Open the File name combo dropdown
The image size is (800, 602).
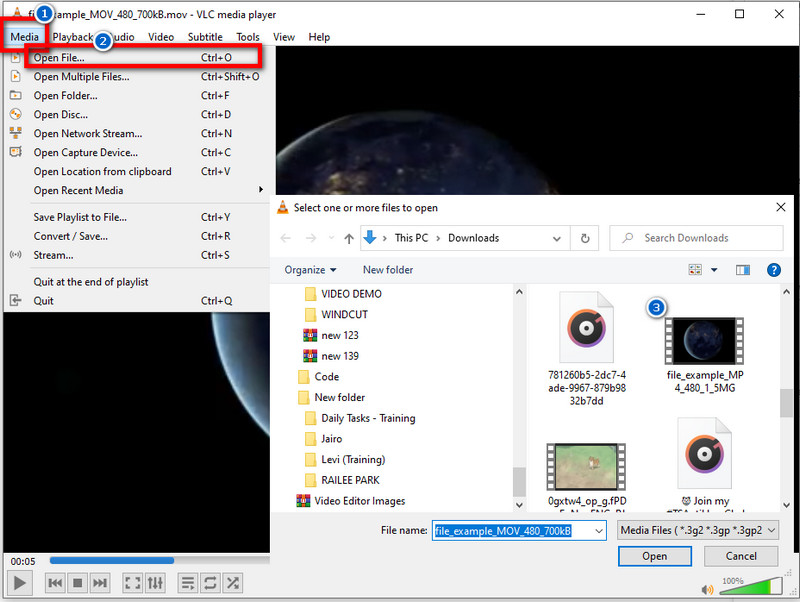click(598, 531)
